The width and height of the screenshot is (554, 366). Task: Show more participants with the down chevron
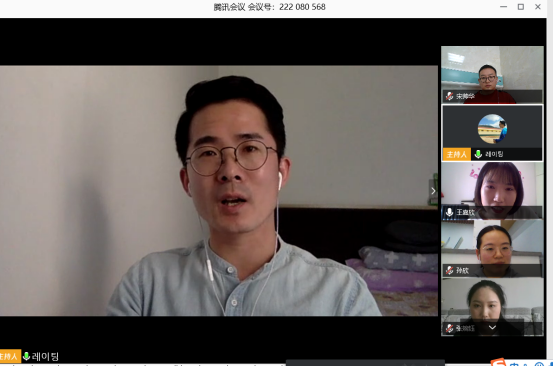point(492,327)
